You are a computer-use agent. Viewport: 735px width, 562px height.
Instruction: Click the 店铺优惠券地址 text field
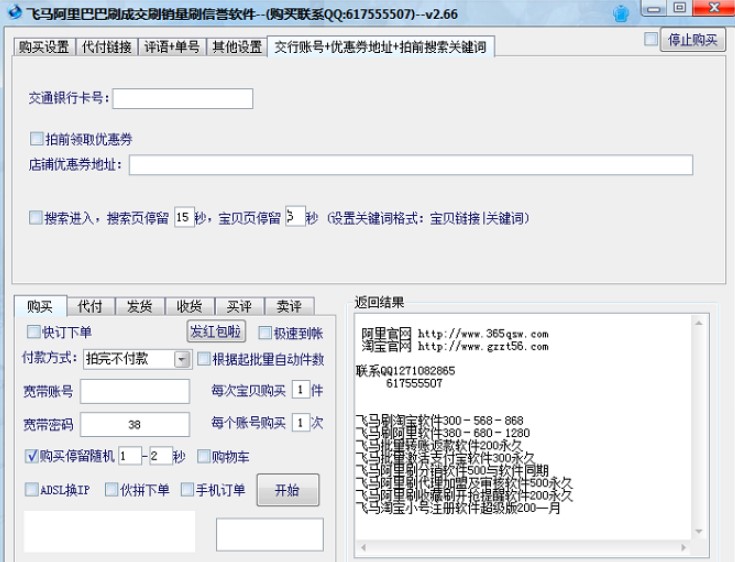(x=410, y=165)
